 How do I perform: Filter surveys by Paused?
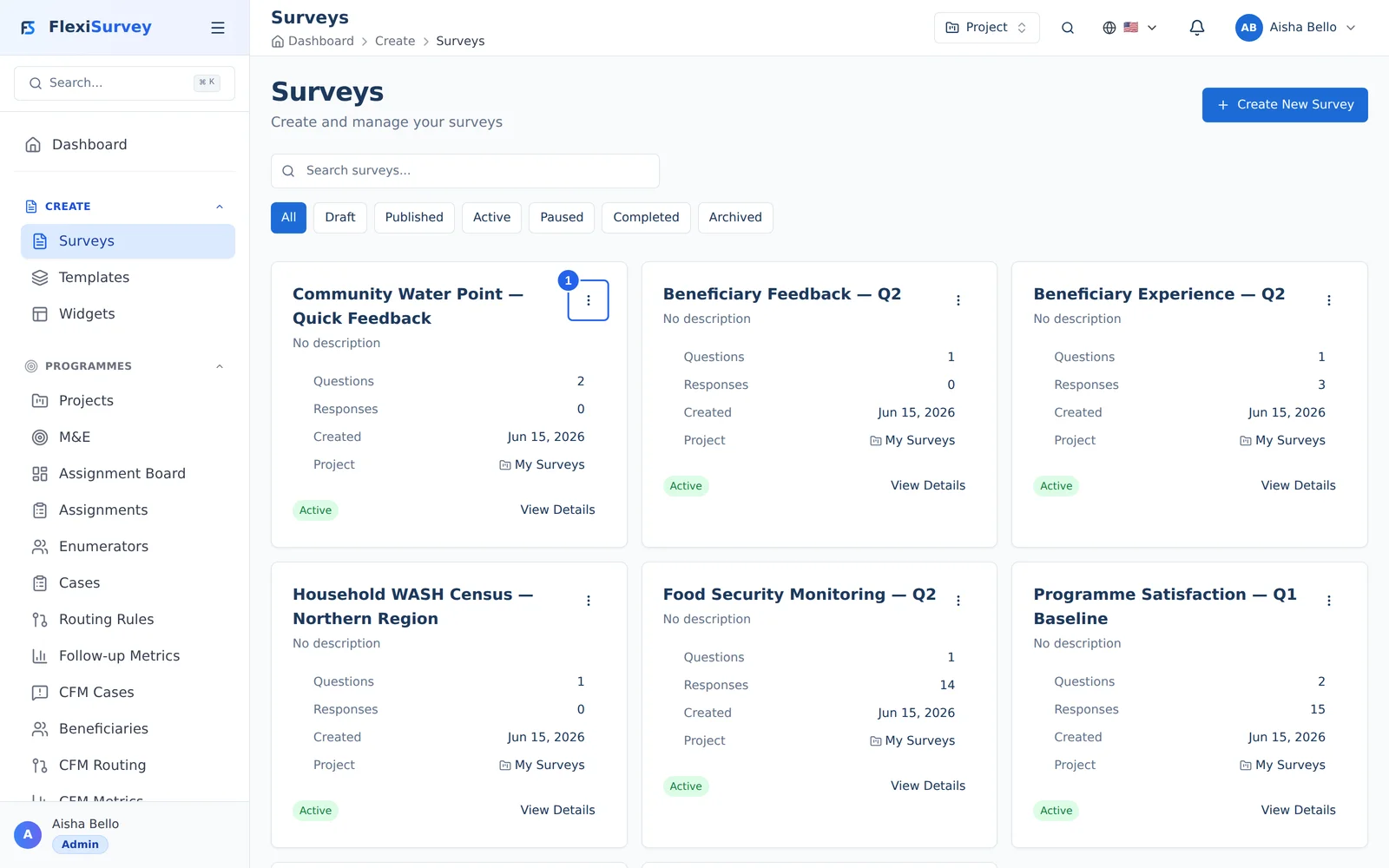(562, 218)
